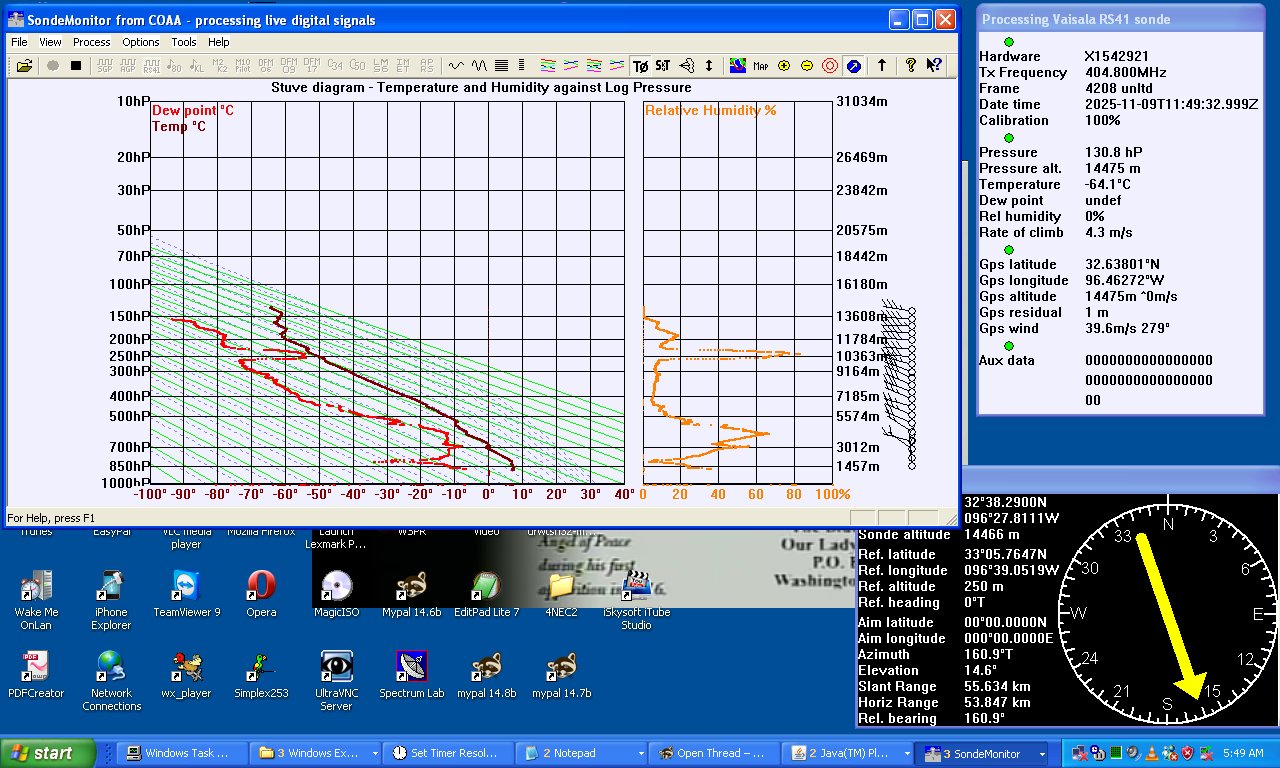Select the Stuve diagram Tø toolbar icon
The height and width of the screenshot is (768, 1280).
640,66
